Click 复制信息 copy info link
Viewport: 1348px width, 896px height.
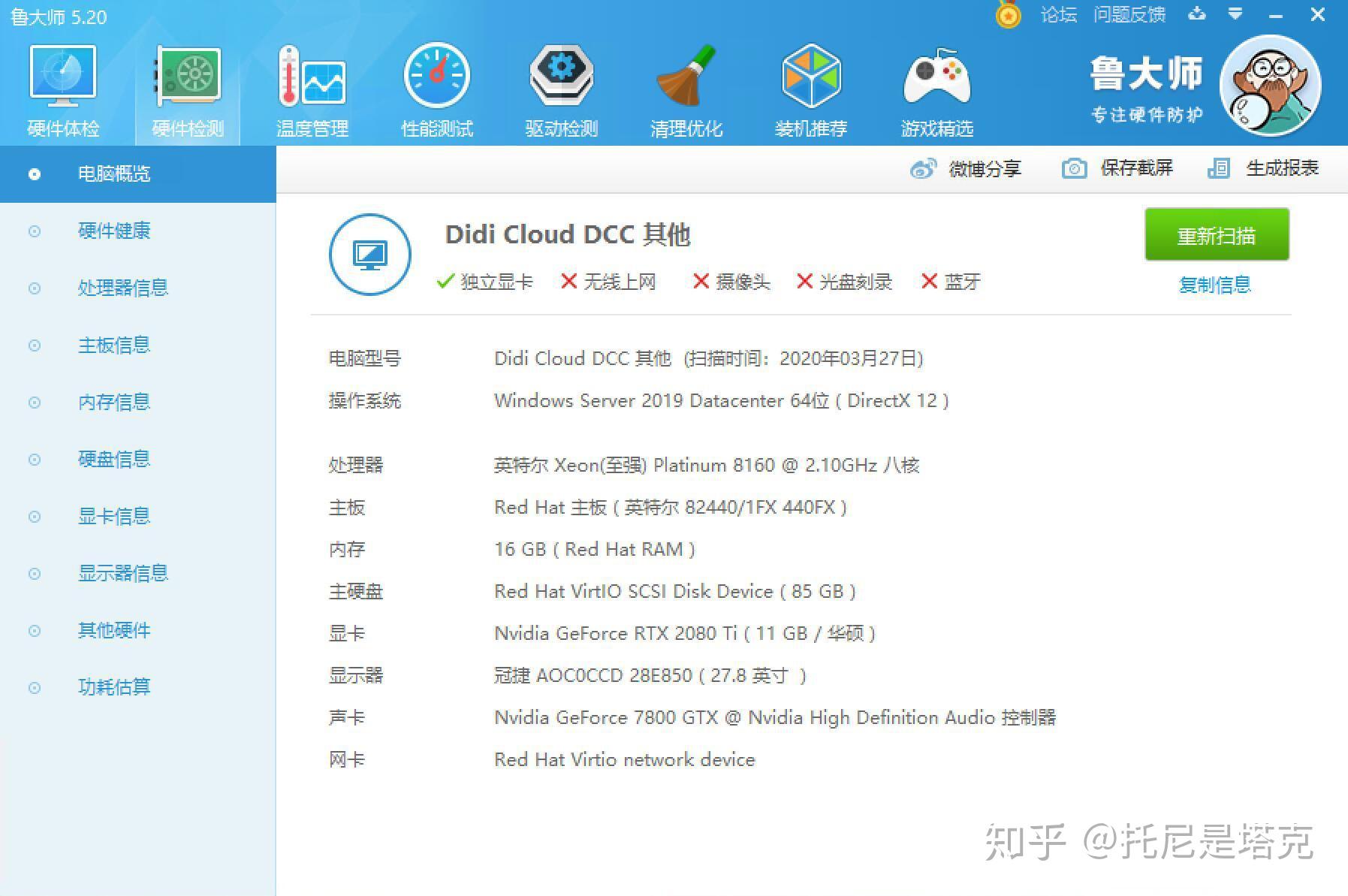1215,285
